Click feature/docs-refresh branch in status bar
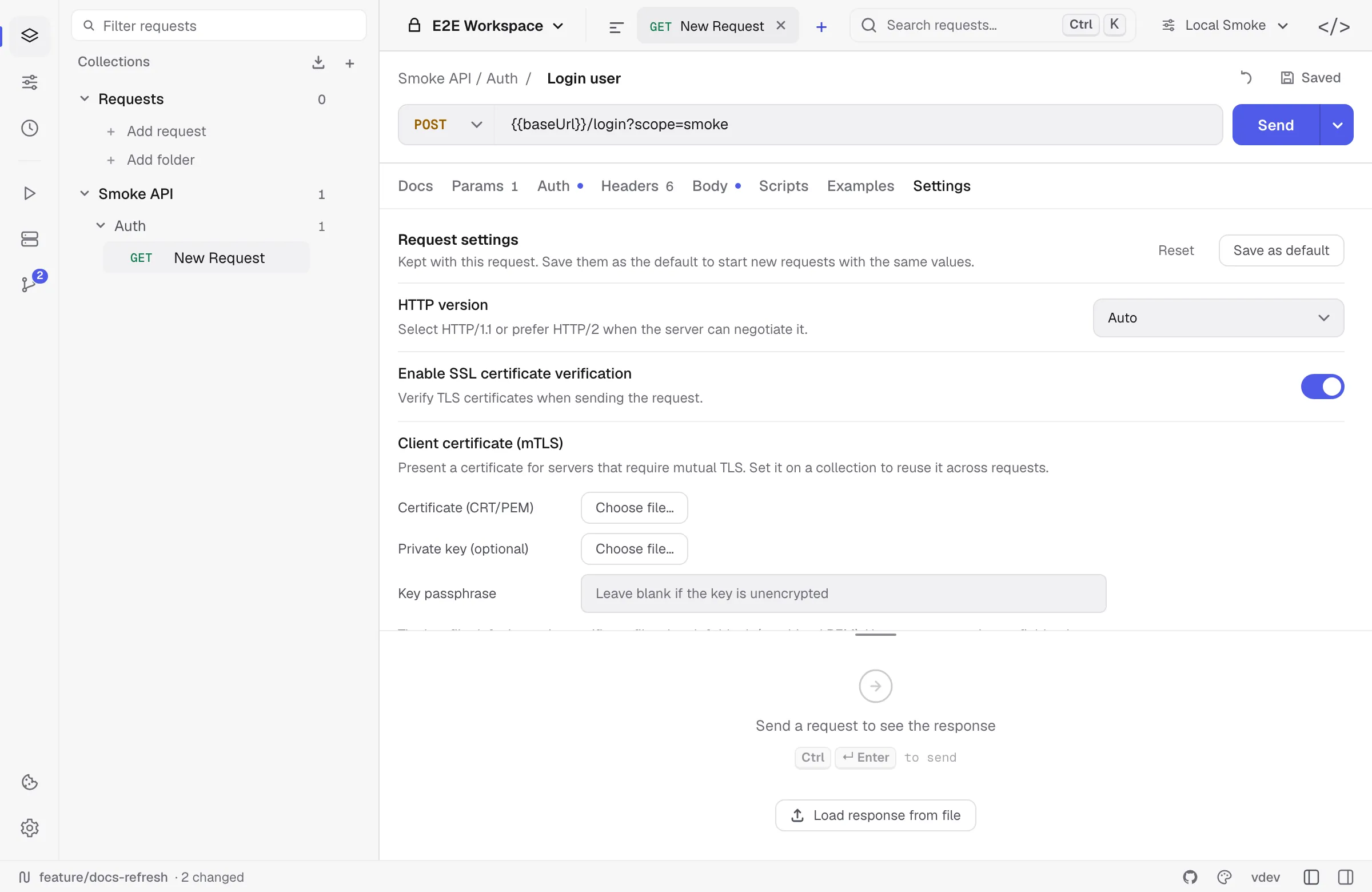The width and height of the screenshot is (1372, 892). 103,877
